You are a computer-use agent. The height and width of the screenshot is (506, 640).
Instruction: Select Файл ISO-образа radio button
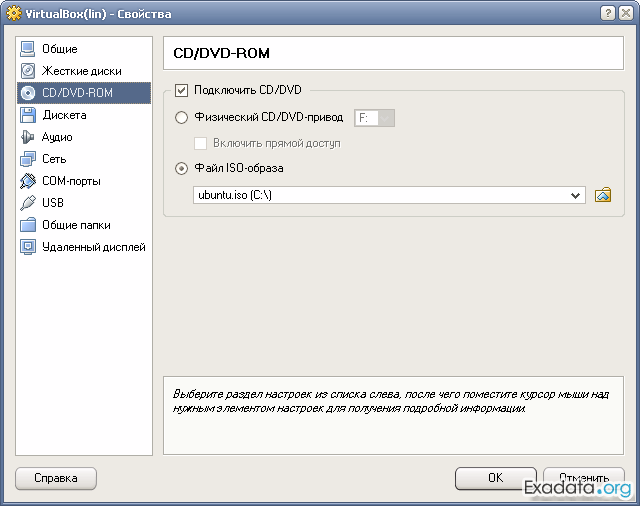point(181,168)
